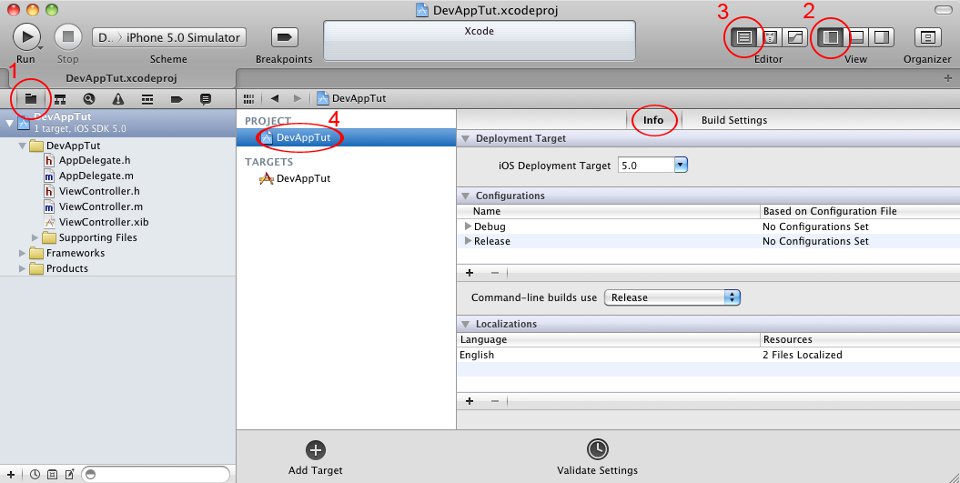Open the Organizer window
The image size is (960, 483).
pyautogui.click(x=928, y=37)
